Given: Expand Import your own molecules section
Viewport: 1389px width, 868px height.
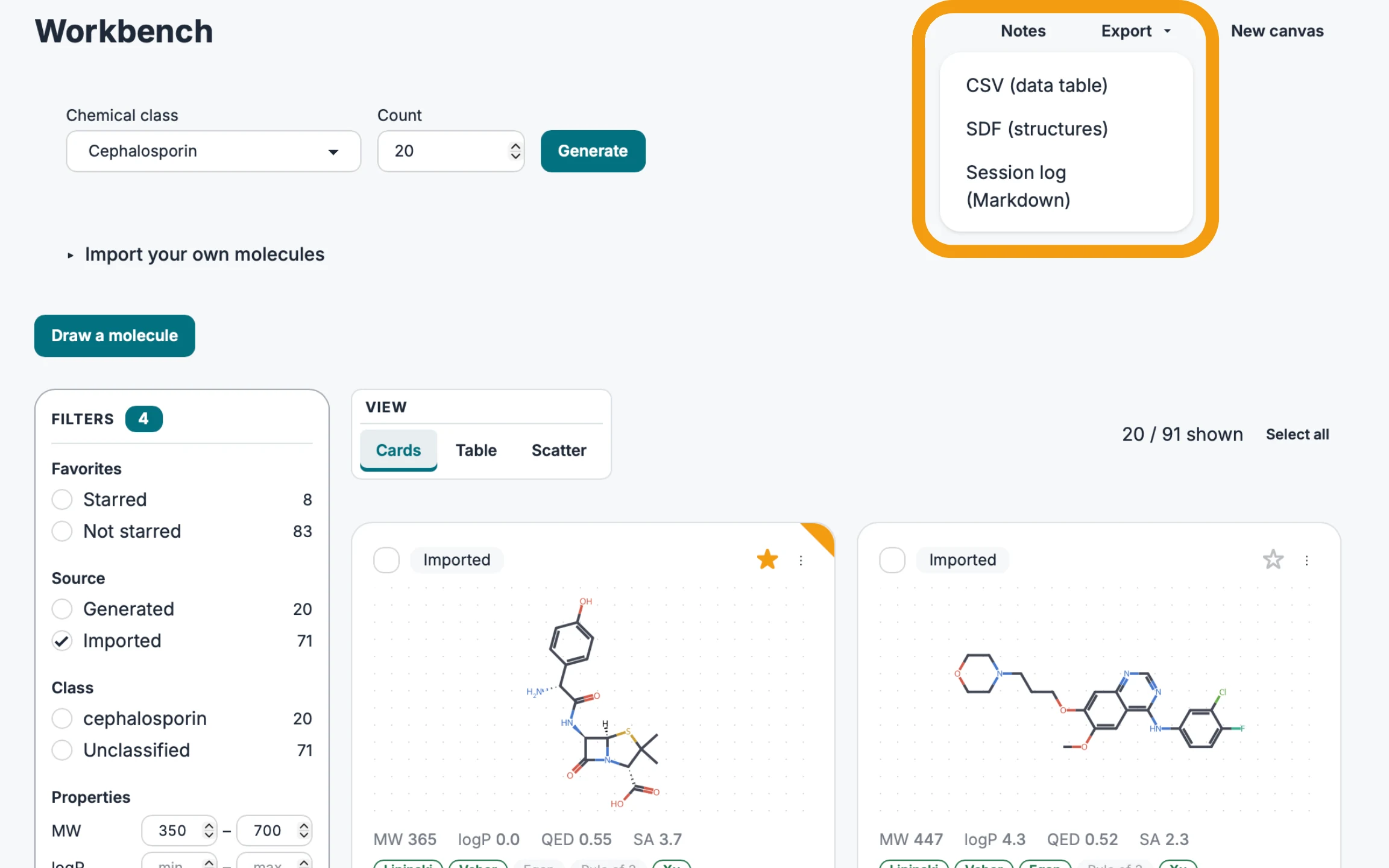Looking at the screenshot, I should coord(195,254).
